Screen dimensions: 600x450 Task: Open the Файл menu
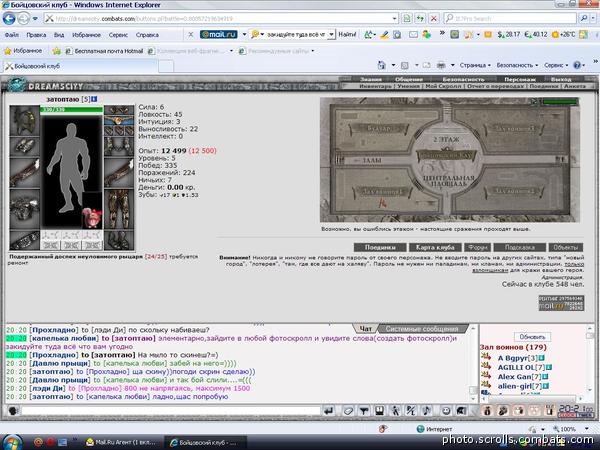tap(11, 35)
